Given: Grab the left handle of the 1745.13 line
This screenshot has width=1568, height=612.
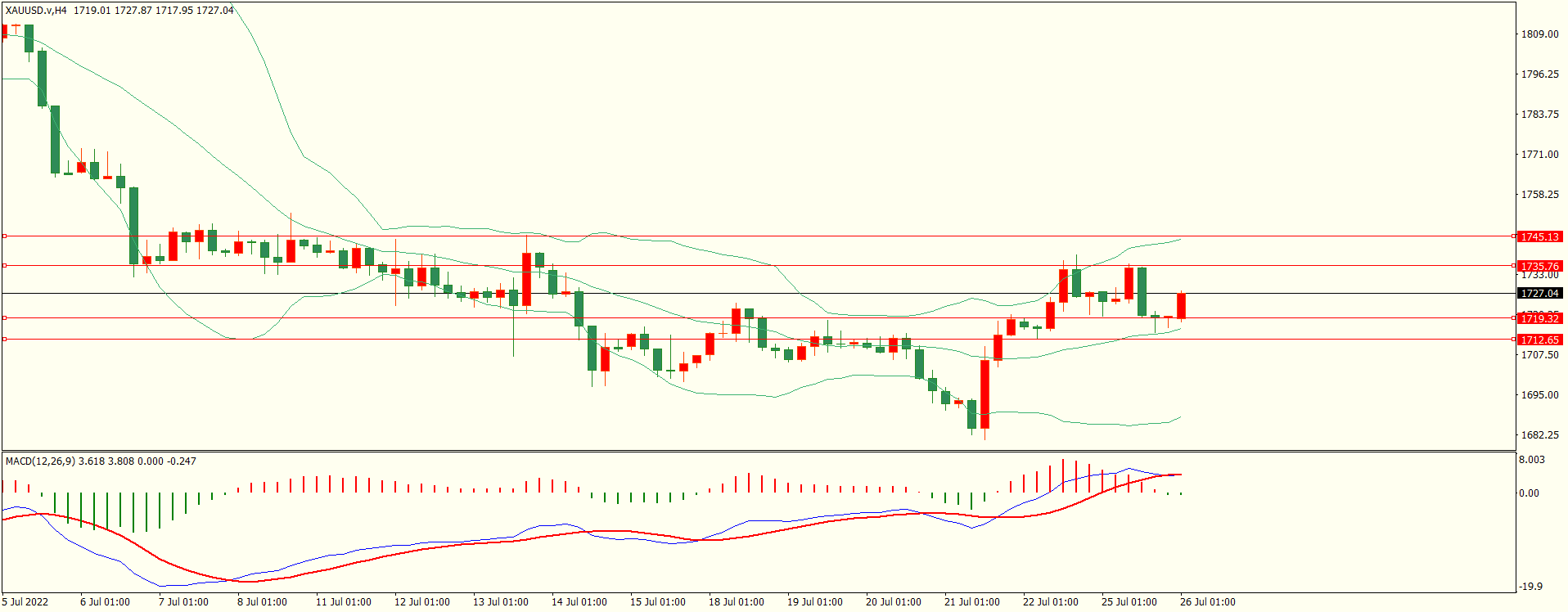Looking at the screenshot, I should (x=4, y=236).
